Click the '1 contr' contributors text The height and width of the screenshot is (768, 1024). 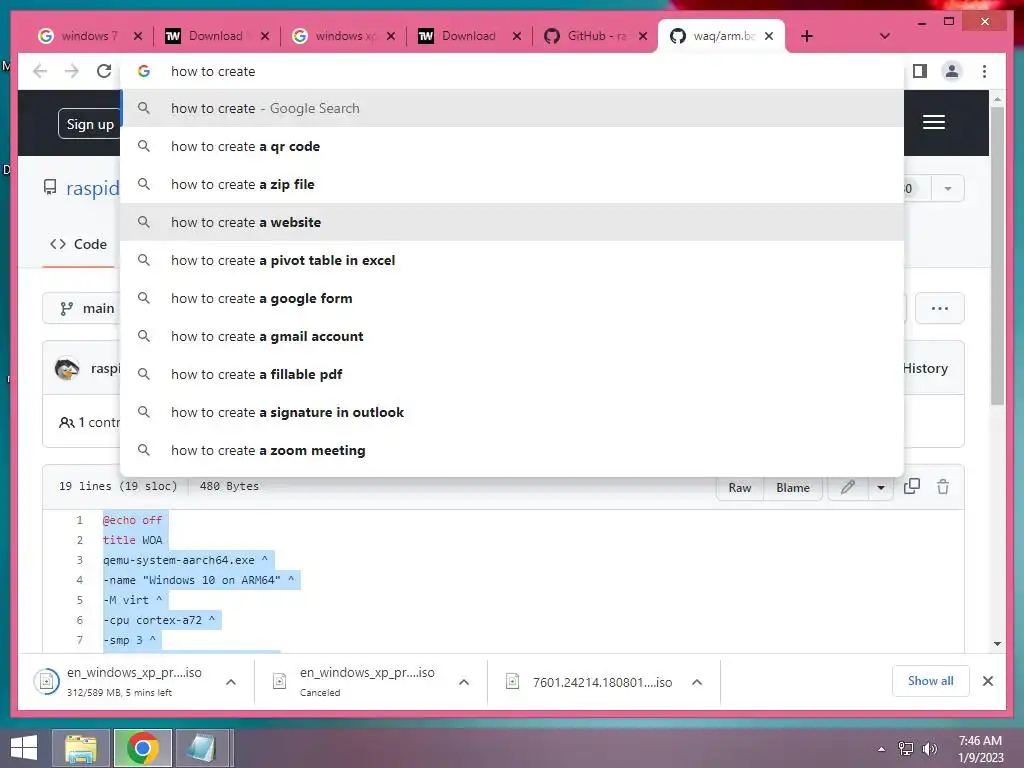[x=89, y=423]
